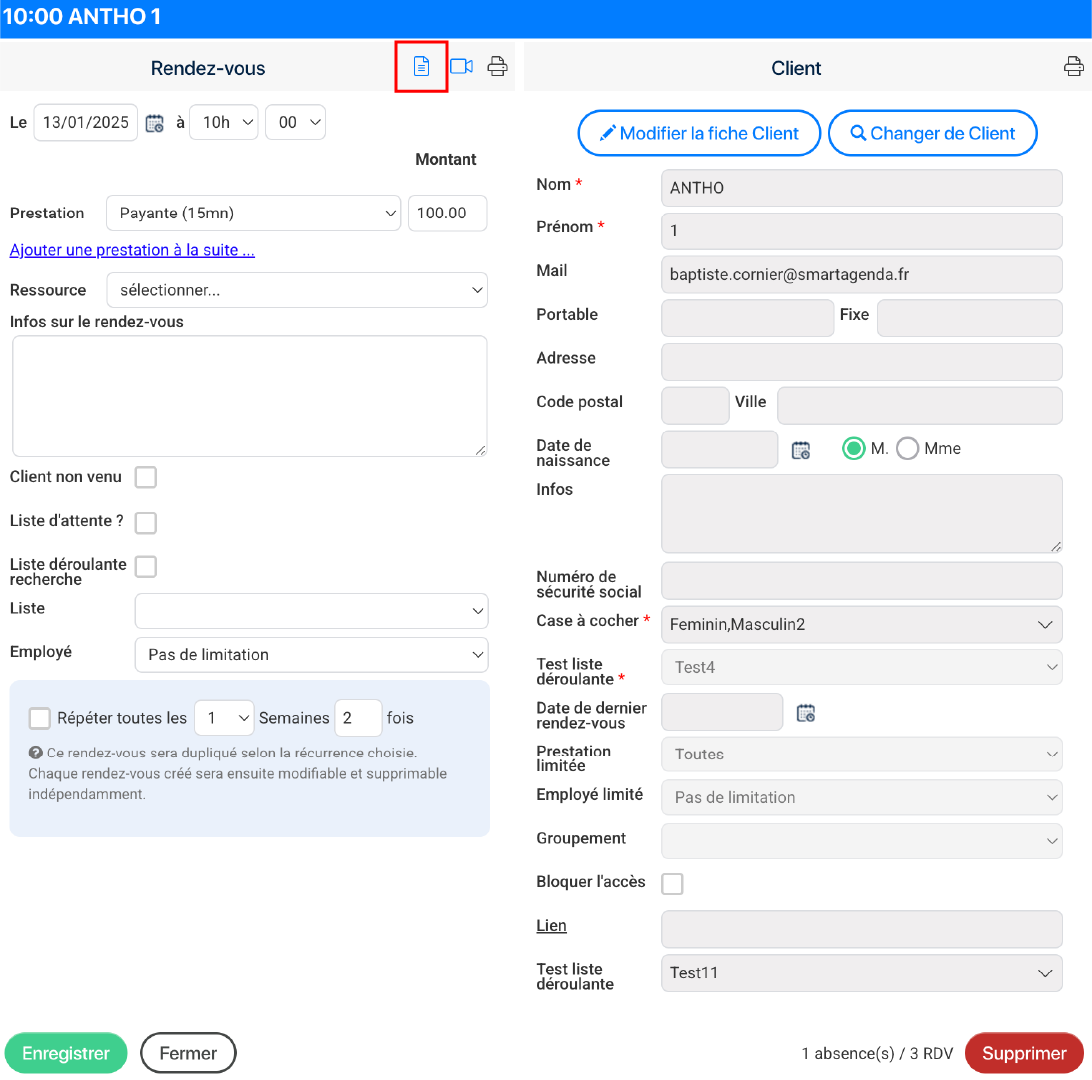Check the Bloquer l'accès box

click(673, 884)
